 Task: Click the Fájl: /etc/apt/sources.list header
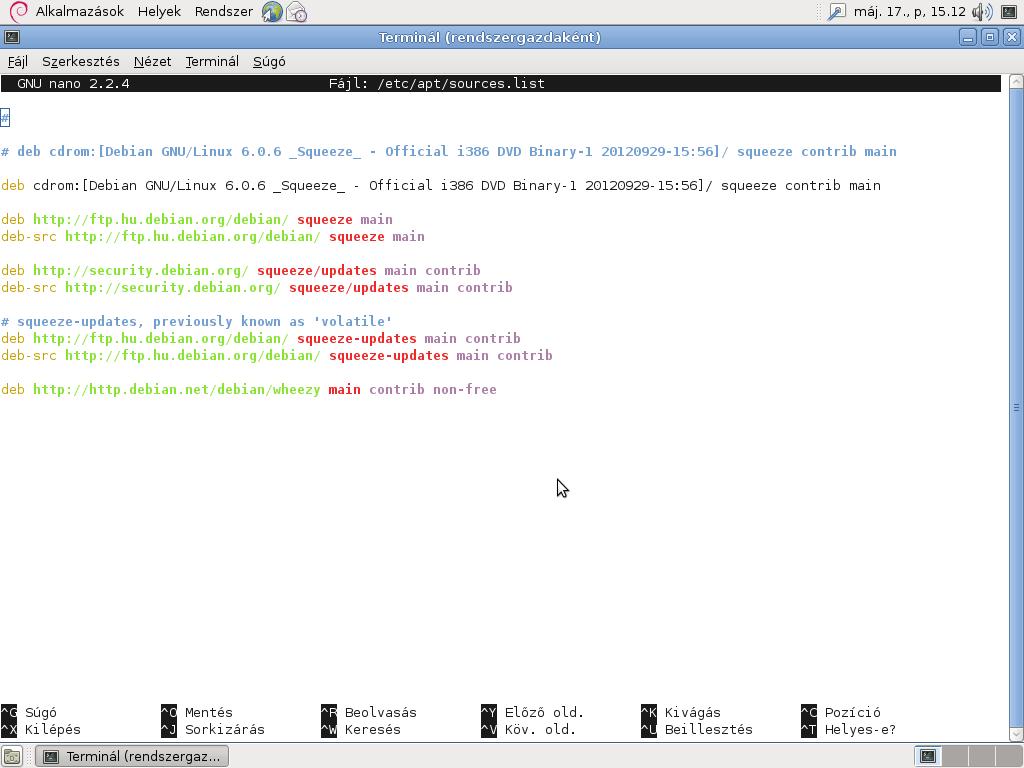click(x=436, y=84)
